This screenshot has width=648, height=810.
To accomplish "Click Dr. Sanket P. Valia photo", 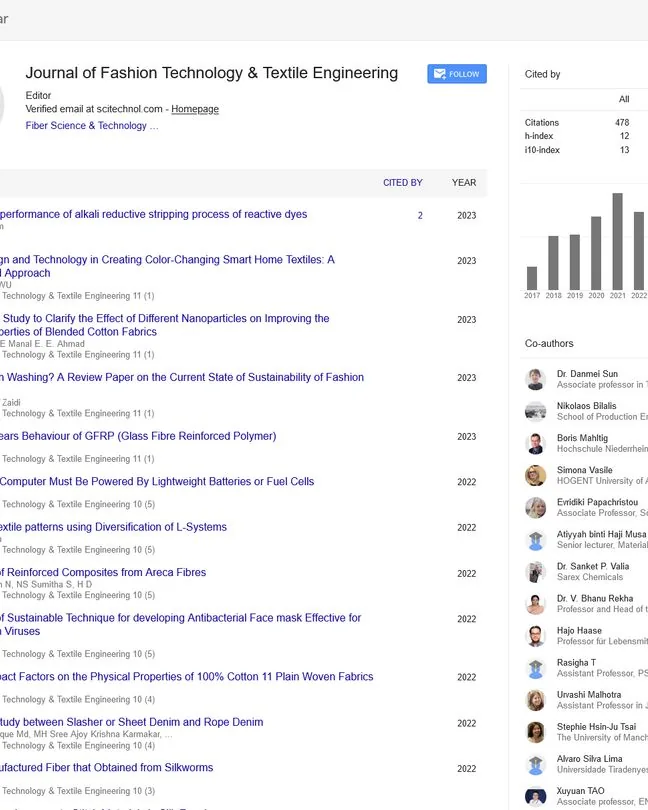I will (535, 572).
